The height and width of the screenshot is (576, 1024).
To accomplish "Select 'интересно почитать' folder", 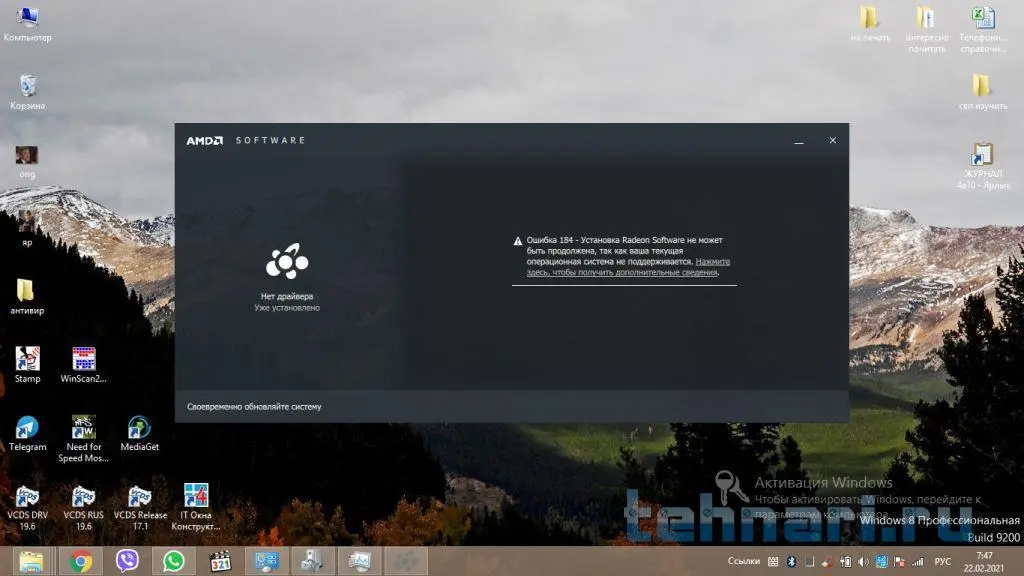I will pos(927,29).
